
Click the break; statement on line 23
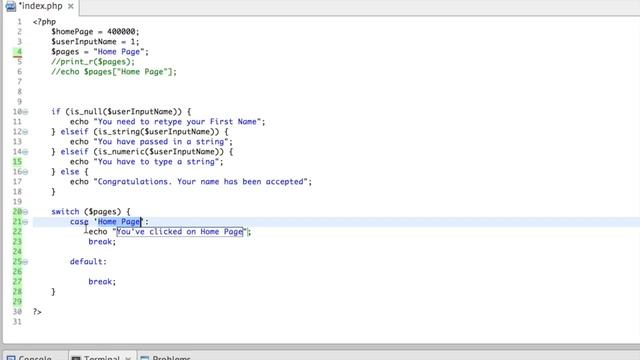coord(102,242)
